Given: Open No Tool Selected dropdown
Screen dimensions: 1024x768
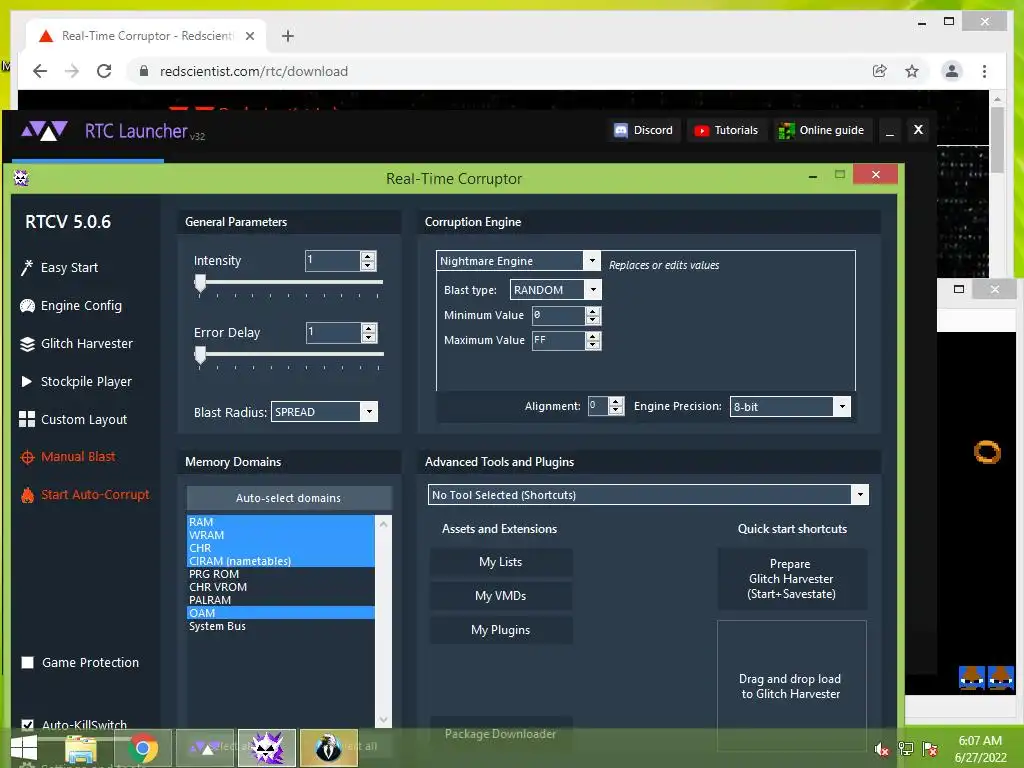Looking at the screenshot, I should click(860, 495).
